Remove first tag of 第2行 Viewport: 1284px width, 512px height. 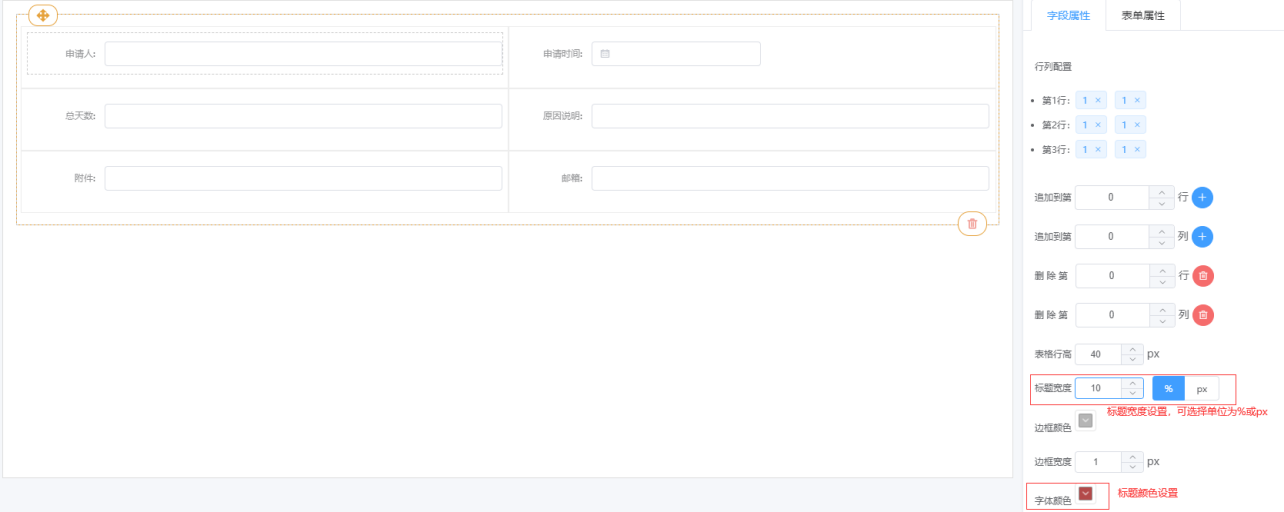pyautogui.click(x=1098, y=125)
